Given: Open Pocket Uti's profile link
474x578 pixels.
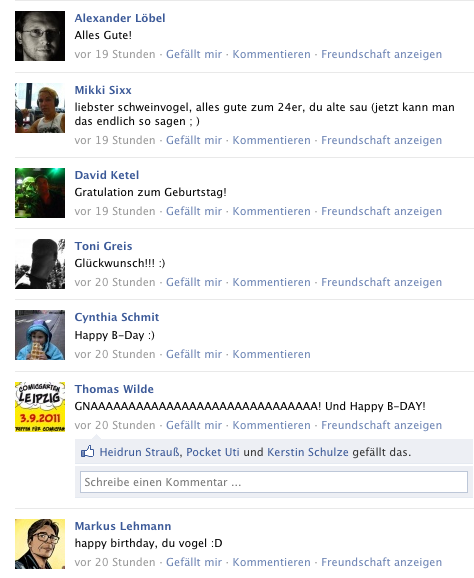Looking at the screenshot, I should coord(213,452).
